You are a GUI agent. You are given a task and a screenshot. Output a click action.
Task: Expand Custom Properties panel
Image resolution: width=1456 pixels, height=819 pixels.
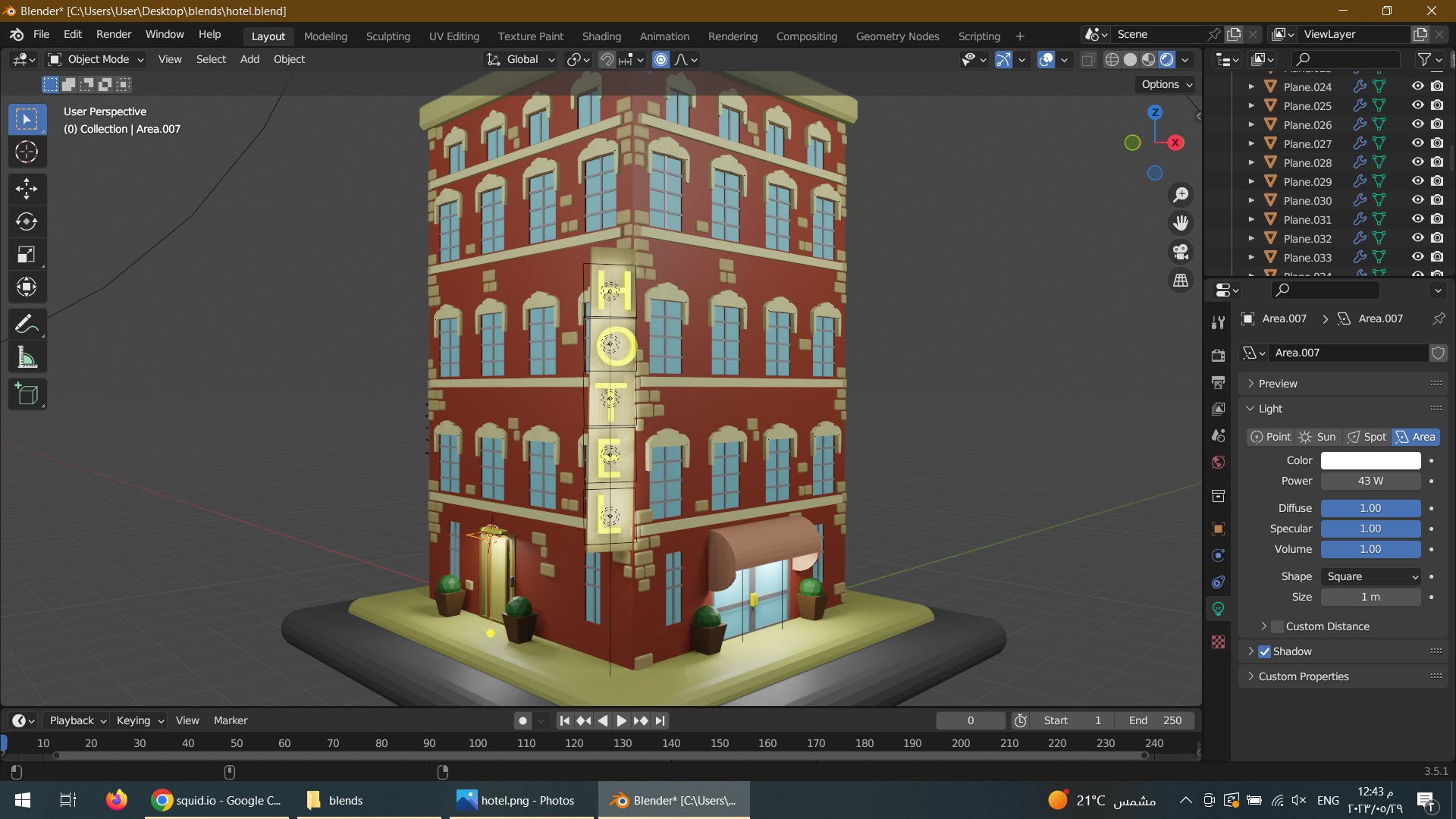pos(1303,676)
